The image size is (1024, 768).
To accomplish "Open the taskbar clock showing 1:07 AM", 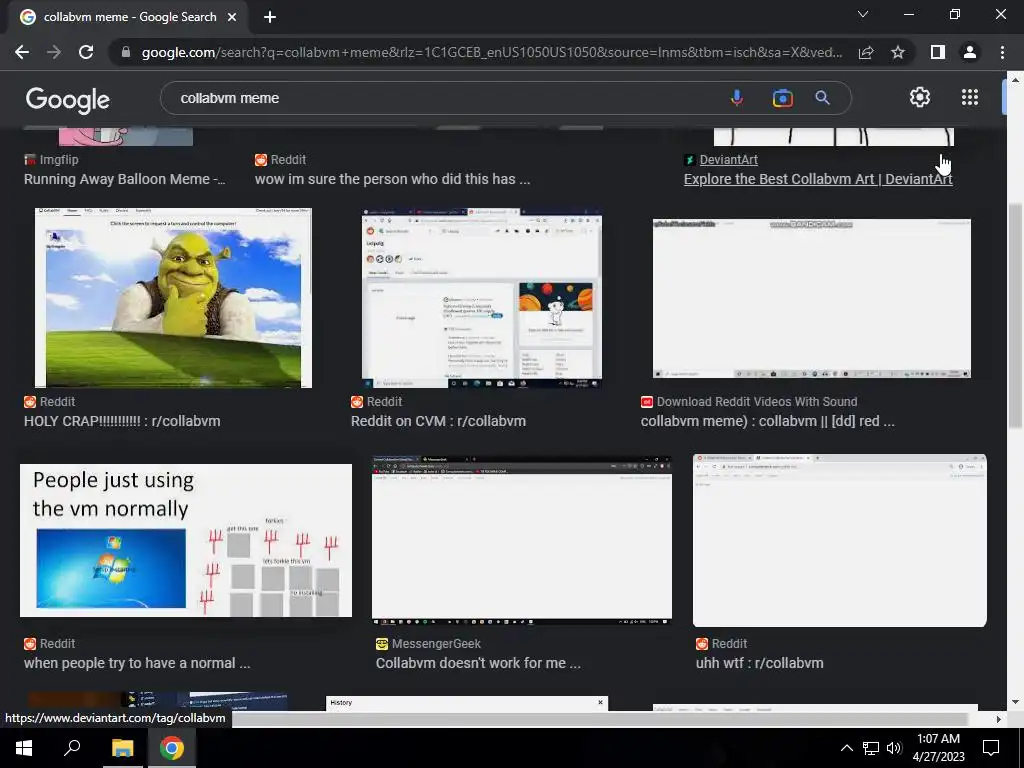I will tap(938, 748).
